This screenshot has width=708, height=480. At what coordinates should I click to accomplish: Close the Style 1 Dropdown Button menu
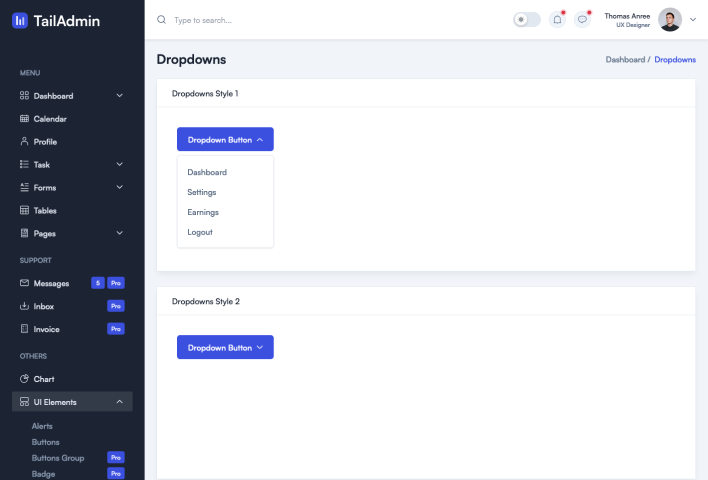coord(225,139)
